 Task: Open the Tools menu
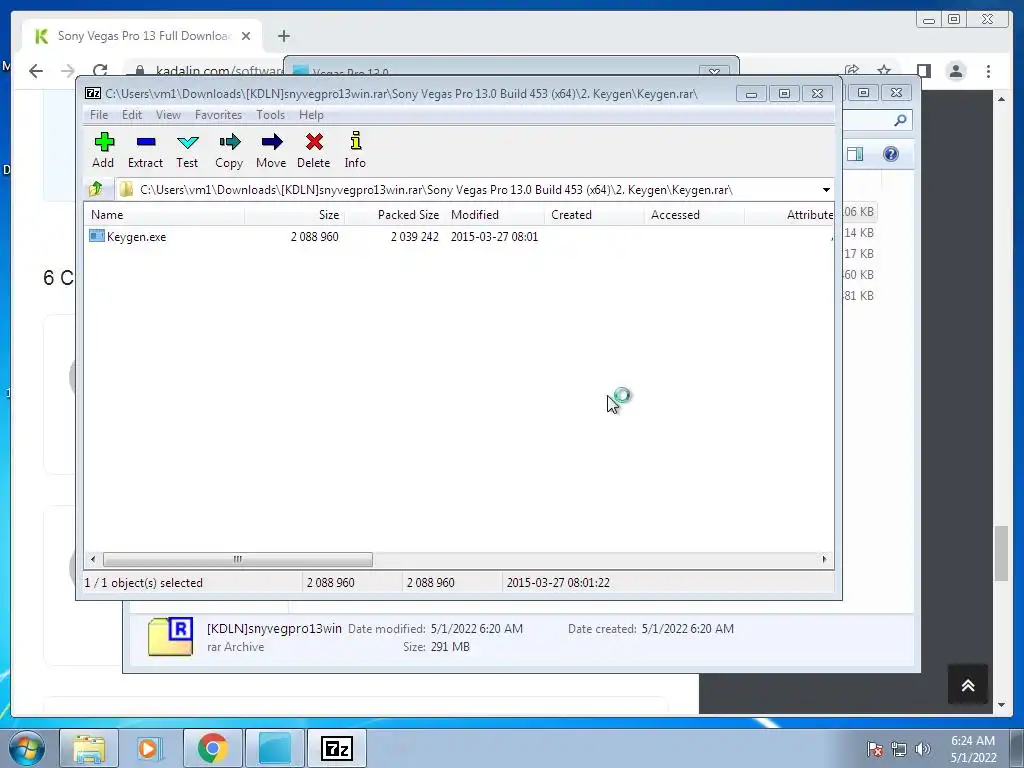pyautogui.click(x=270, y=115)
